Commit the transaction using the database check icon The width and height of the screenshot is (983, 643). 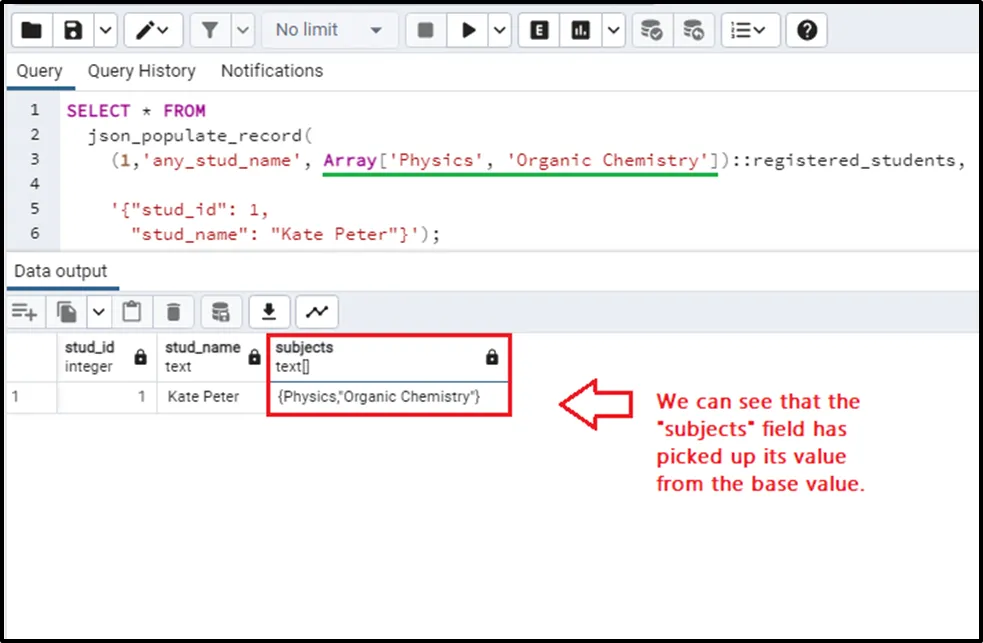(651, 30)
